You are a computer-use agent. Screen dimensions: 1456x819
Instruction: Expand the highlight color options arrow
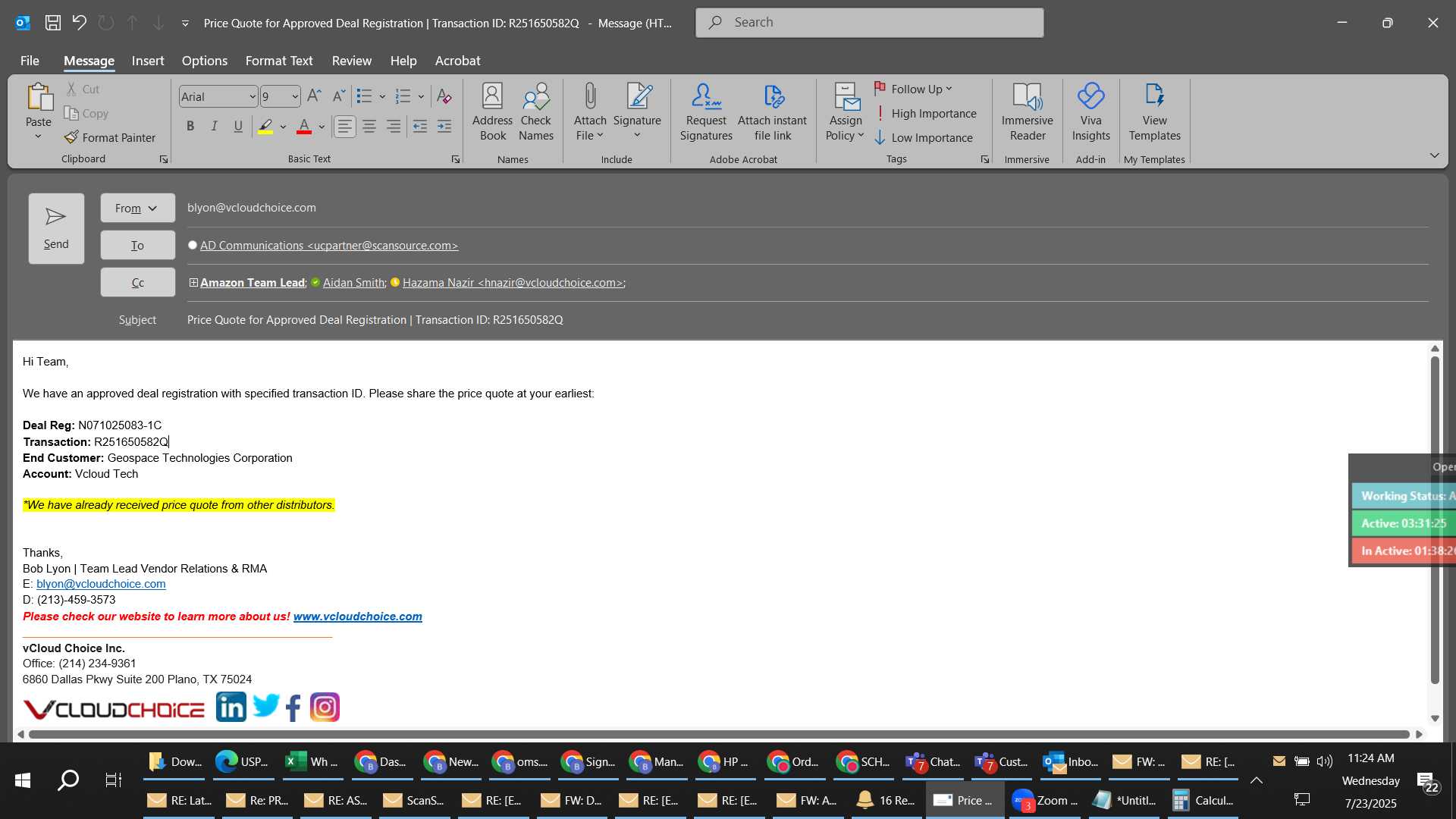point(283,127)
